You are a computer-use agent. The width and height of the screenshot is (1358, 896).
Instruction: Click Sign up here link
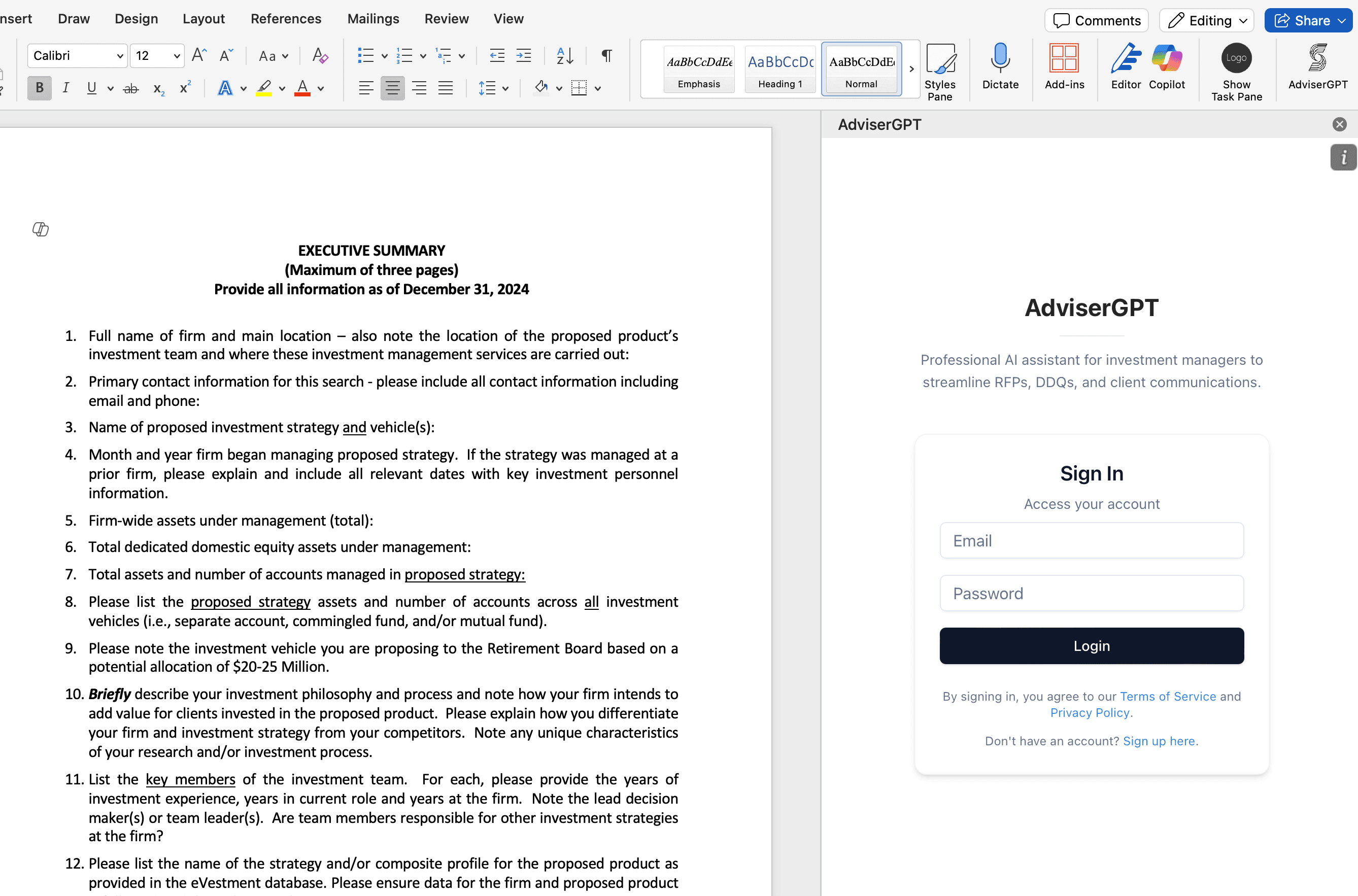coord(1159,741)
